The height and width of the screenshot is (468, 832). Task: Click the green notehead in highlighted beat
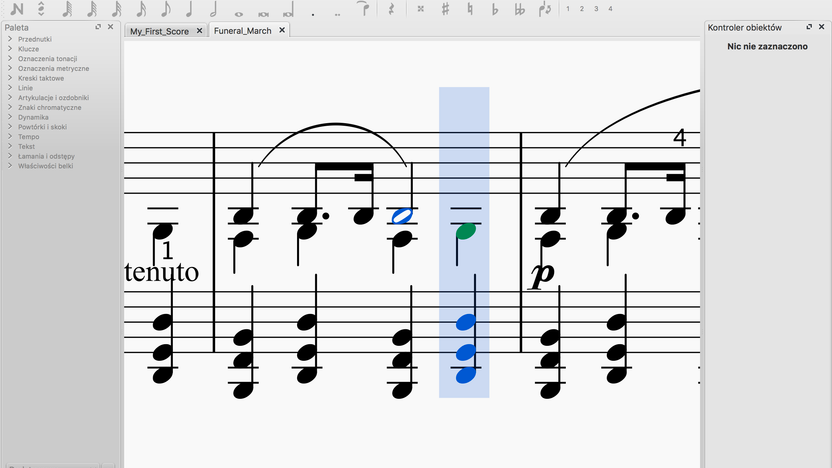(466, 231)
